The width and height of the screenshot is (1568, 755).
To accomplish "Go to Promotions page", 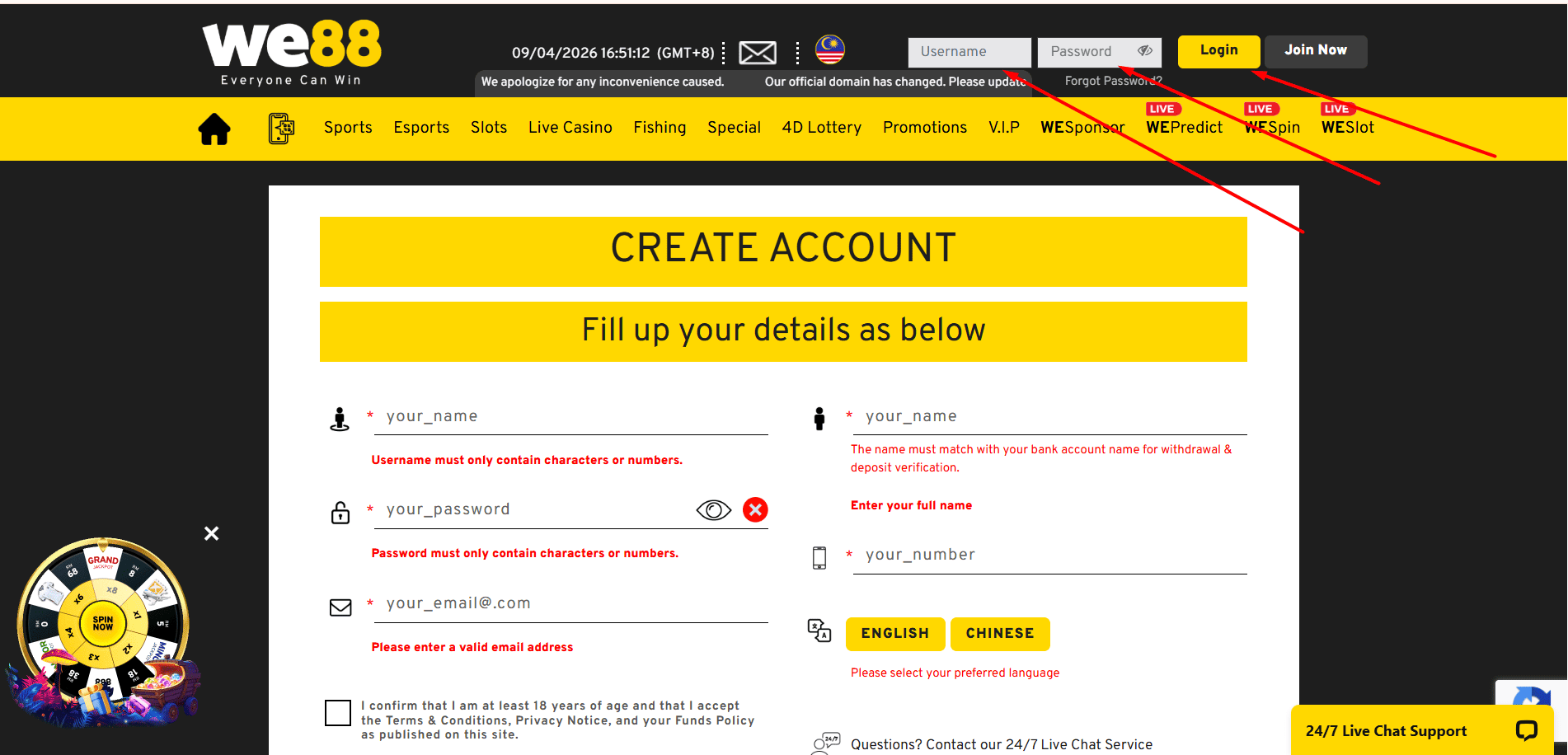I will pyautogui.click(x=925, y=128).
